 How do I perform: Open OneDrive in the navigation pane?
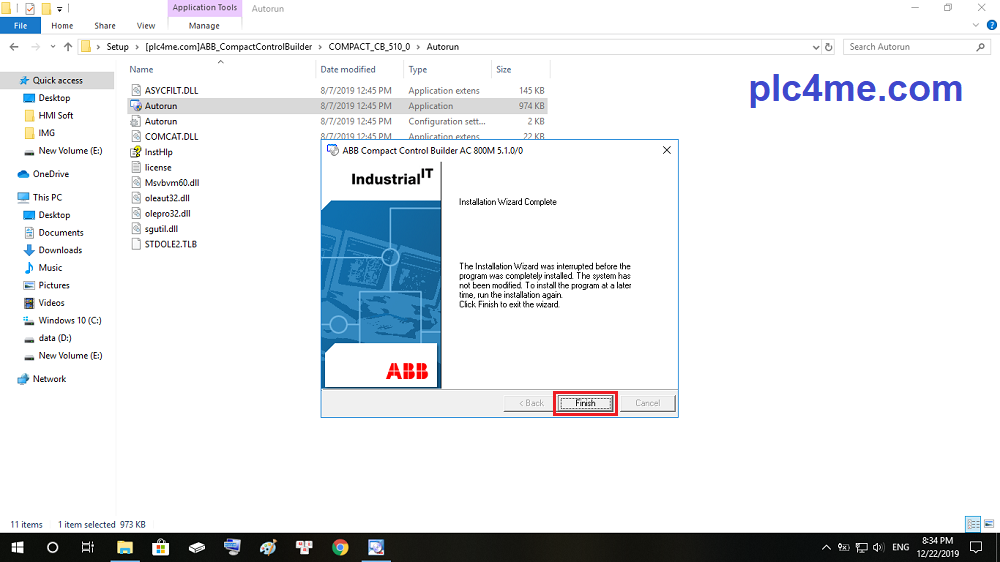[50, 174]
